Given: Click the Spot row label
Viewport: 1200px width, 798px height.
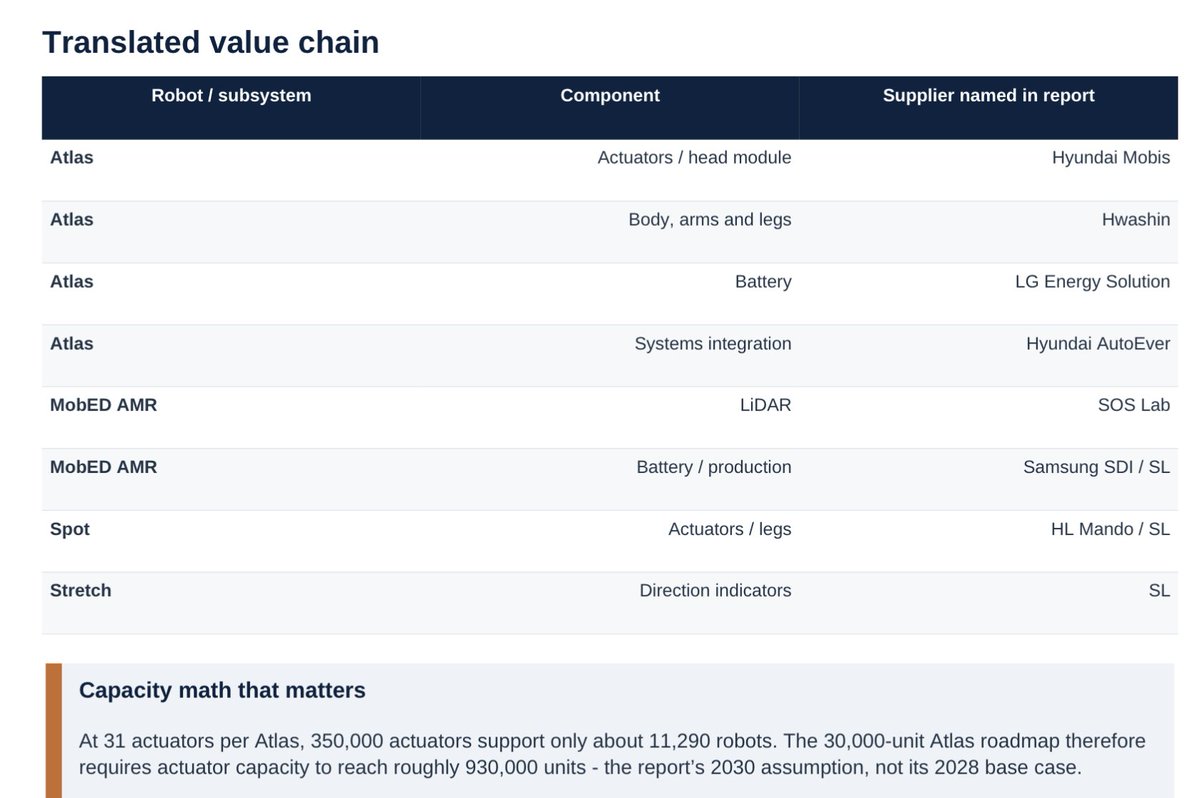Looking at the screenshot, I should [70, 530].
